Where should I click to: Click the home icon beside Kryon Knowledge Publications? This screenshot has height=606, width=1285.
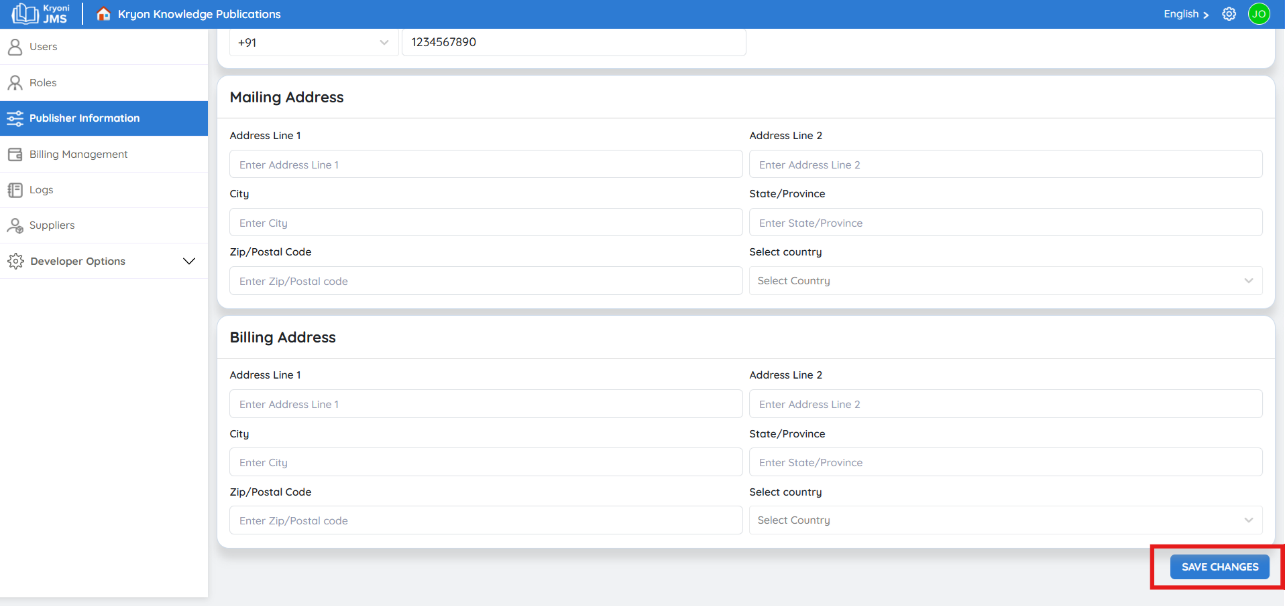pos(103,14)
